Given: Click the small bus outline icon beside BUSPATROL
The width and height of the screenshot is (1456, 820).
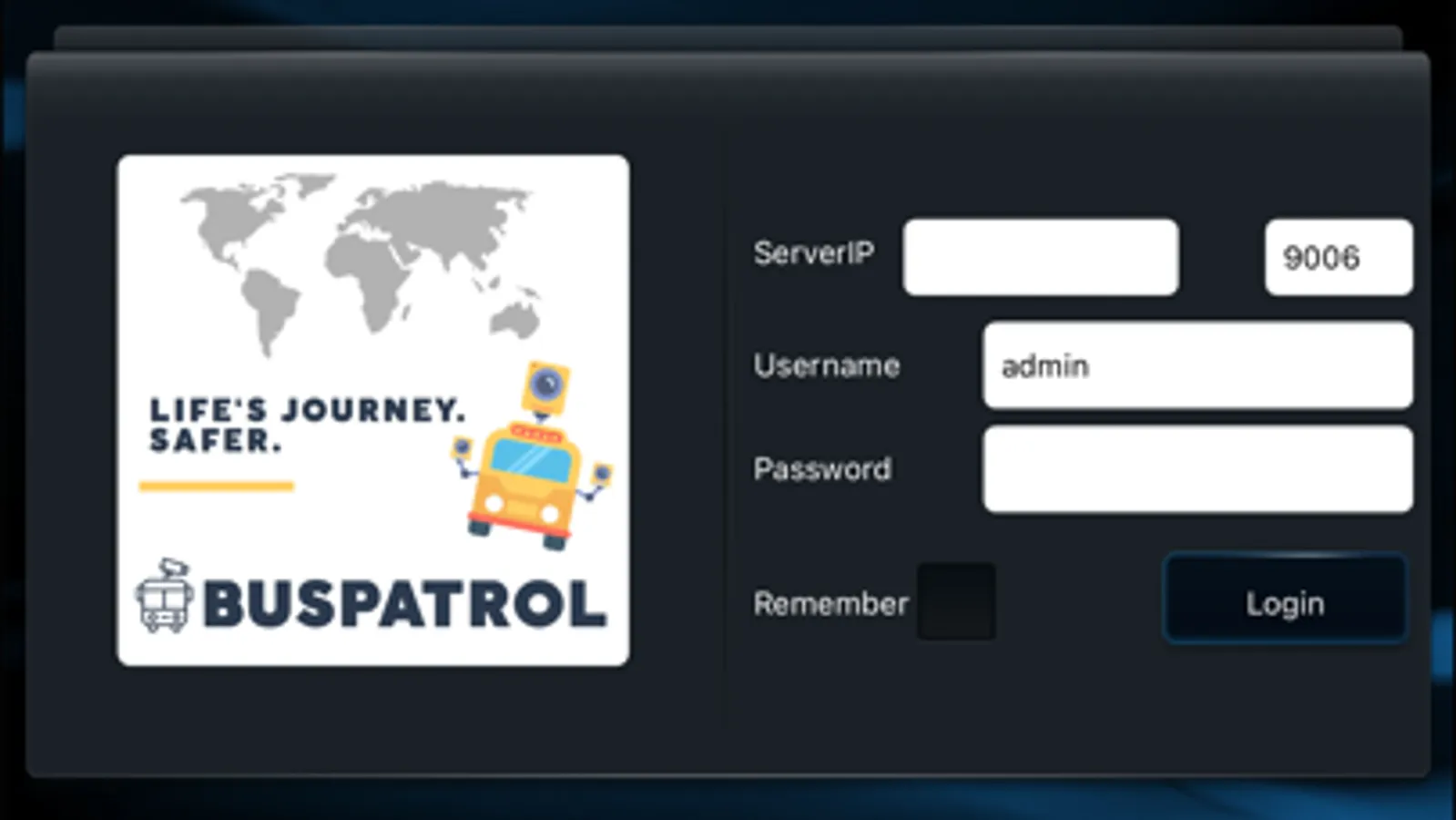Looking at the screenshot, I should 165,597.
